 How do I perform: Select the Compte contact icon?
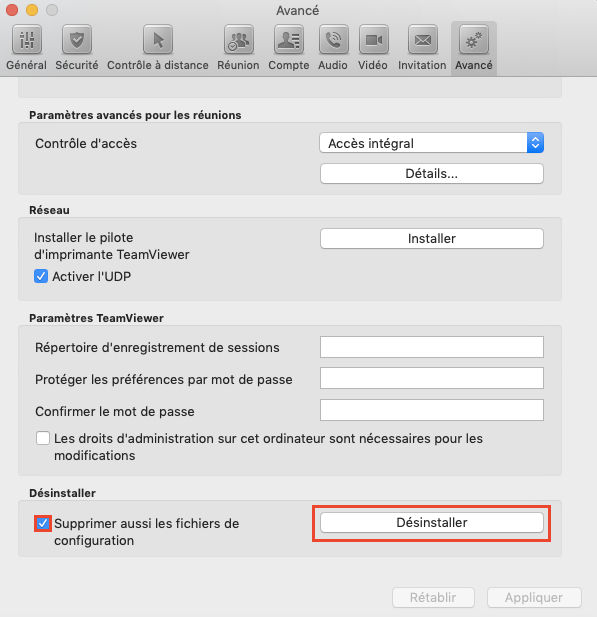[x=288, y=40]
